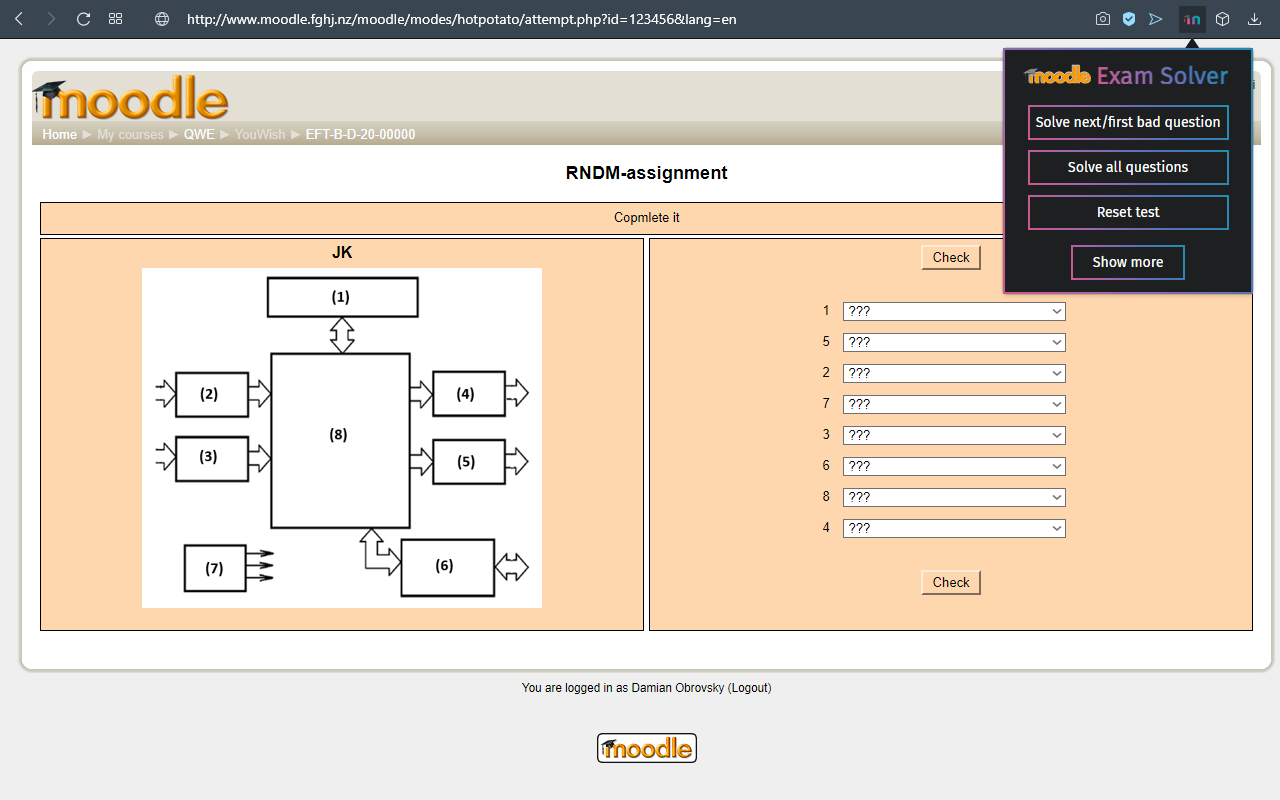Expand the dropdown for item 2

click(x=954, y=373)
